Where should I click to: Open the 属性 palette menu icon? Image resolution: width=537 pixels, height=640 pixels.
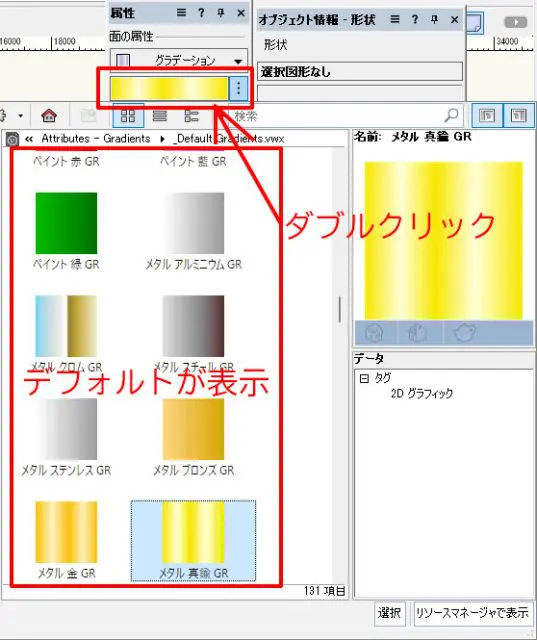tap(181, 13)
